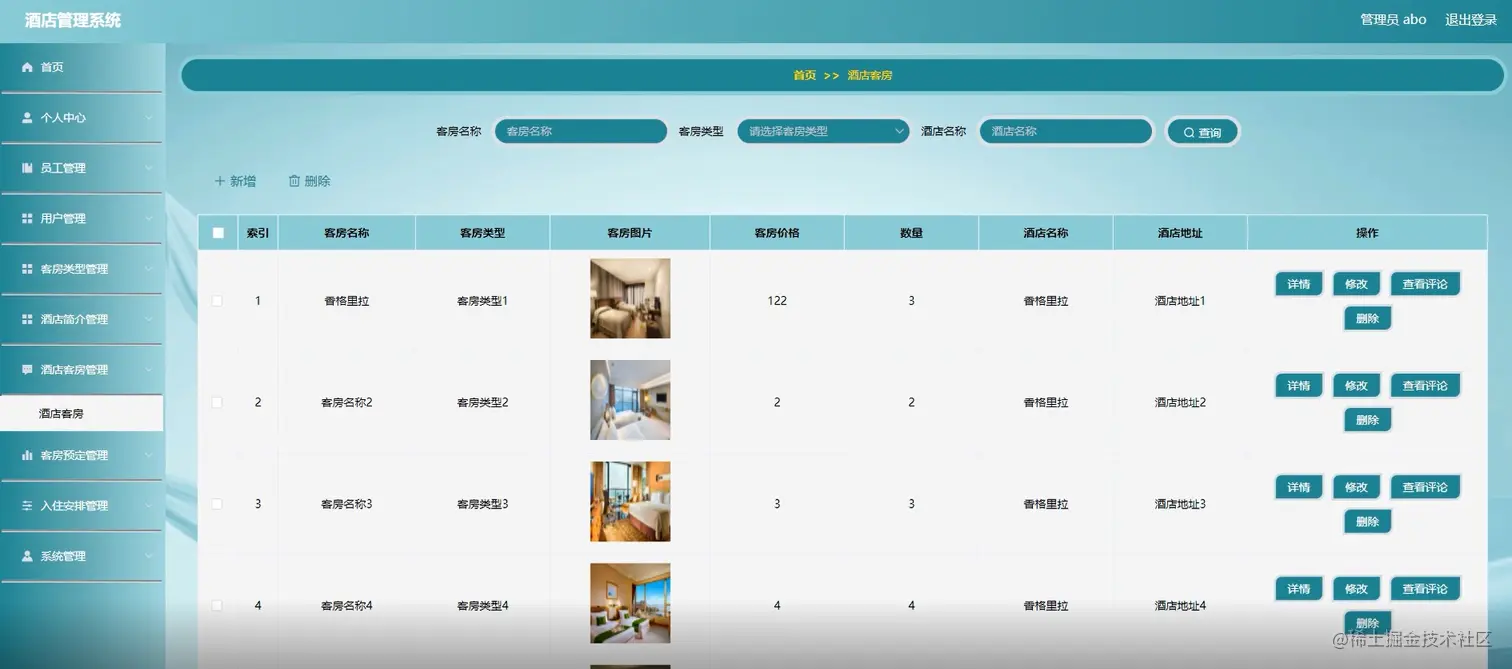Screen dimensions: 1512x669
Task: Expand 系统管理 menu chevron
Action: click(x=149, y=556)
